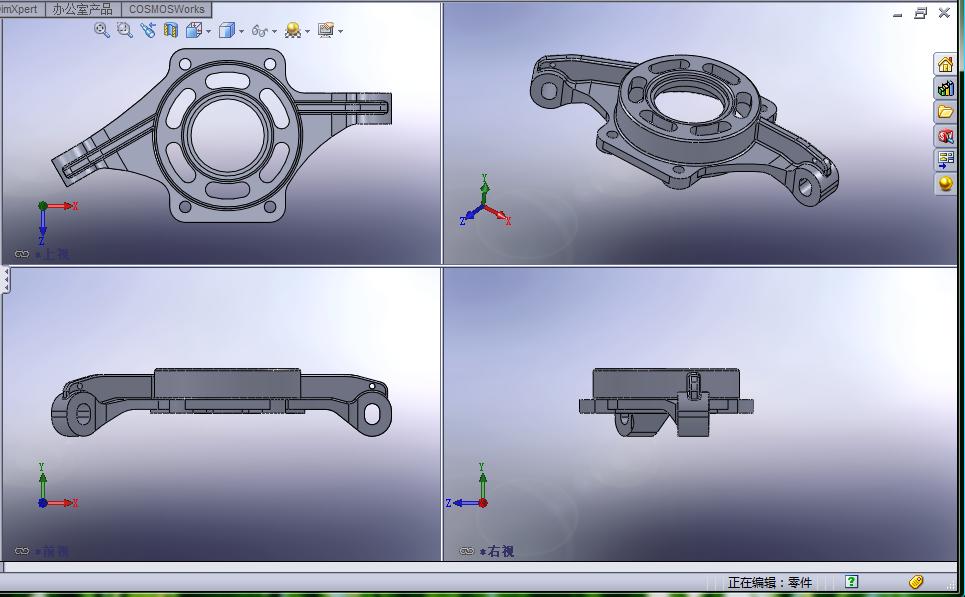The image size is (965, 597).
Task: Click the View Settings monitor icon
Action: (x=326, y=30)
